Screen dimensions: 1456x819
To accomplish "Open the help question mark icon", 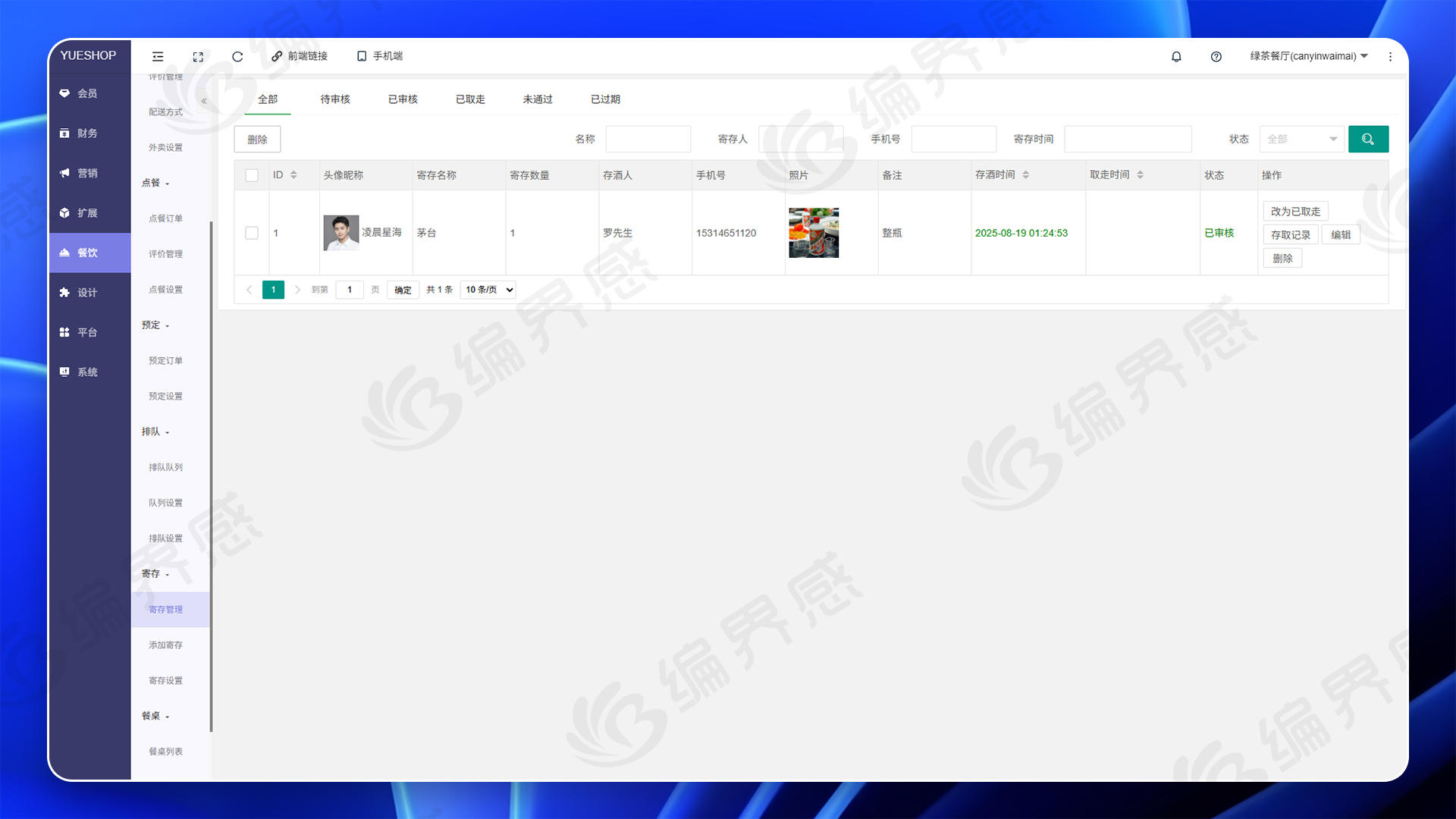I will (1216, 56).
